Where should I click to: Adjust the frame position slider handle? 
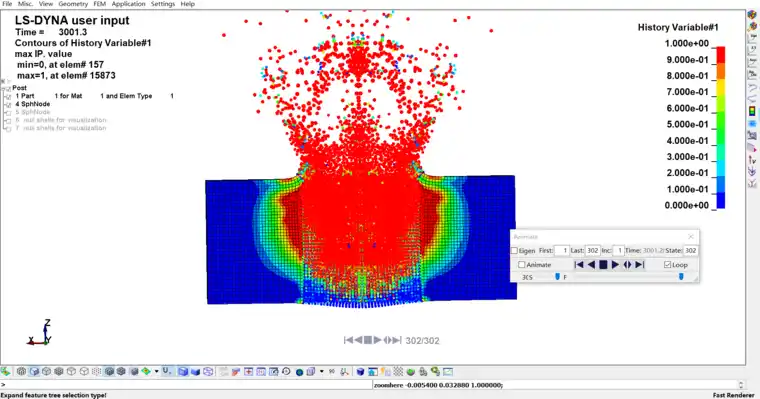coord(681,276)
